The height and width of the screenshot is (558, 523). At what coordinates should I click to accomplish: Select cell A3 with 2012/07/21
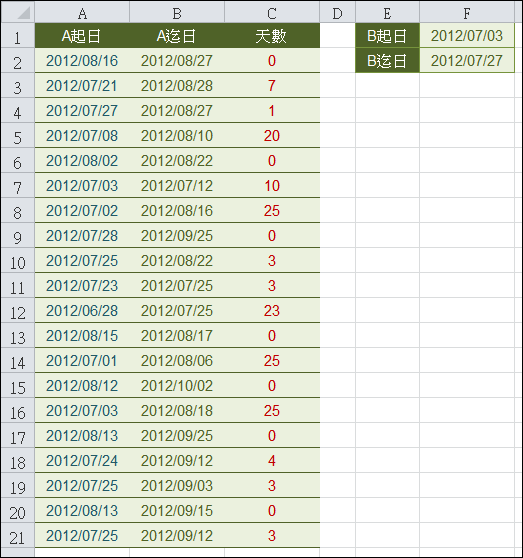(82, 85)
